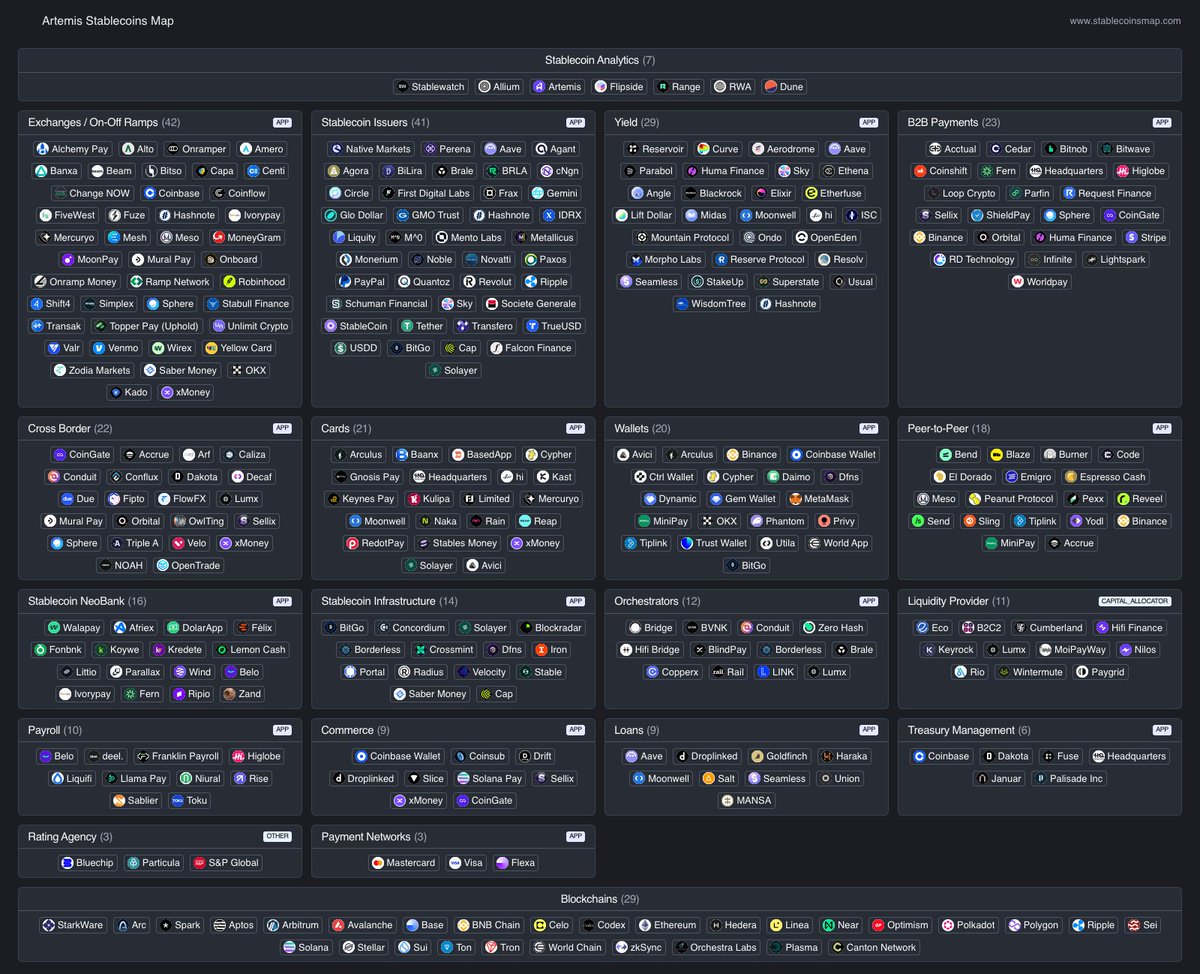Click the Stablewatch logo chip
The image size is (1200, 974).
pos(402,87)
